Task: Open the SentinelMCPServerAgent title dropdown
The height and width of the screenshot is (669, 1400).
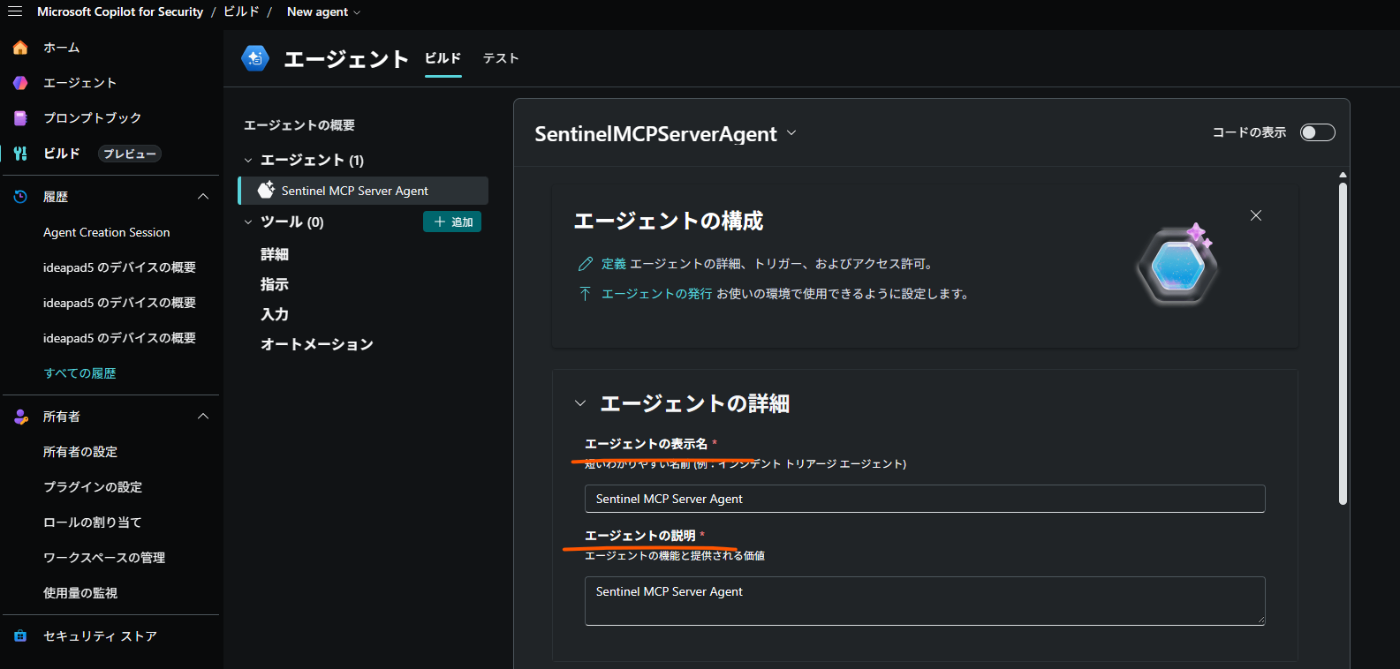Action: pos(791,133)
